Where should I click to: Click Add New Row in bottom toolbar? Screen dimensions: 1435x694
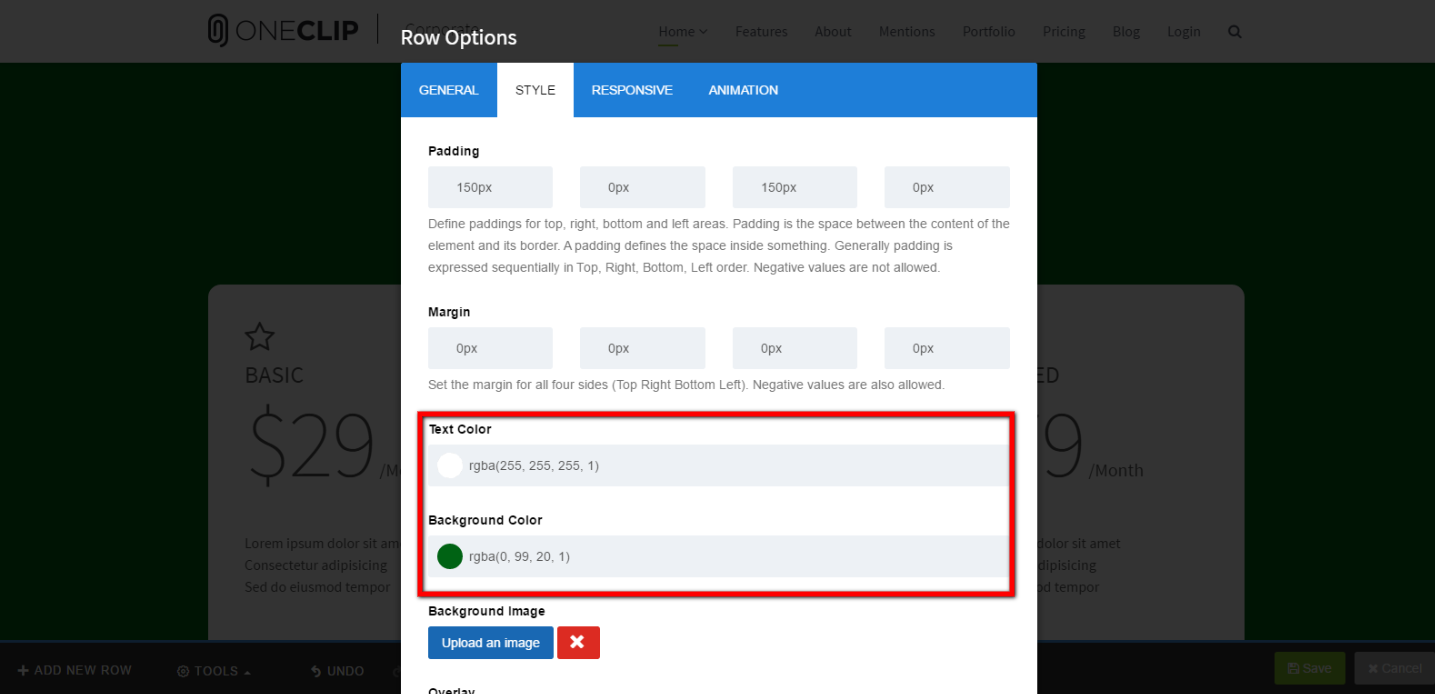74,670
